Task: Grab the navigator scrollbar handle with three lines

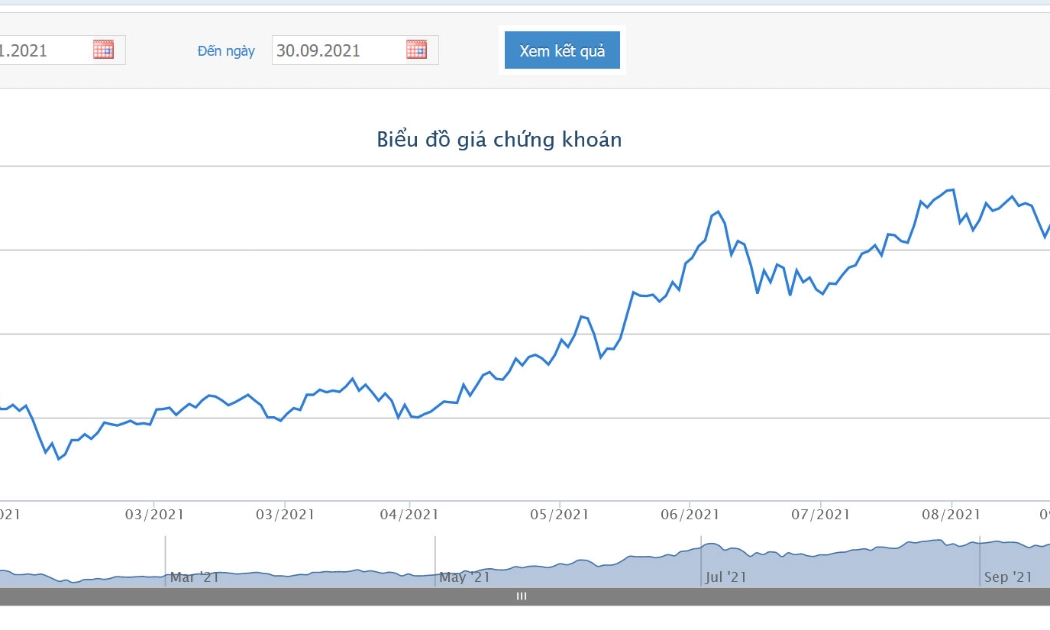Action: point(521,596)
